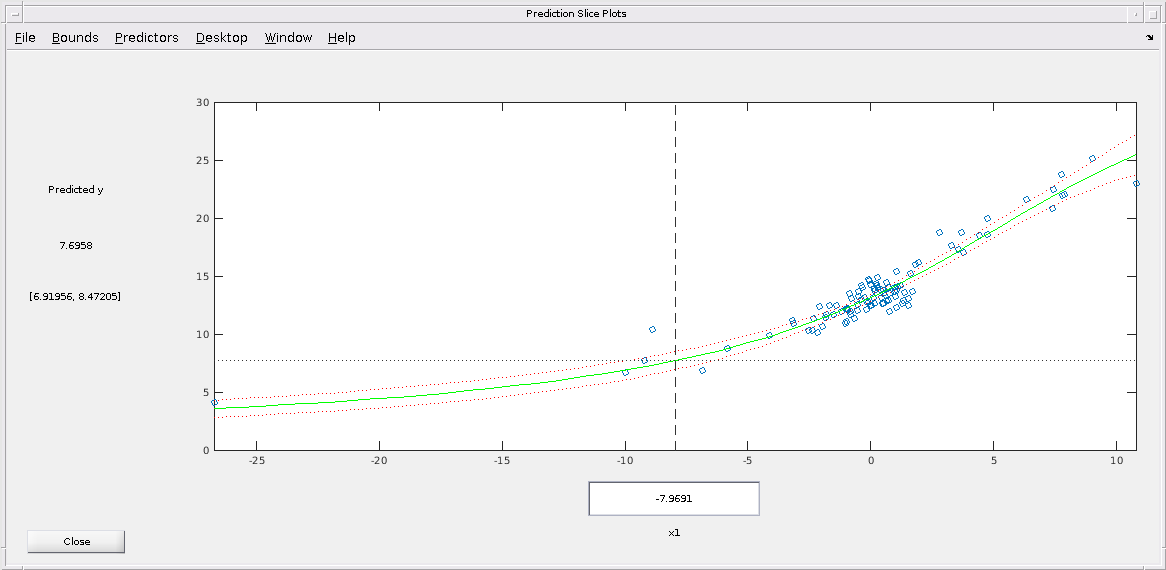1166x570 pixels.
Task: Click the Prediction Slice Plots title bar
Action: coord(576,13)
